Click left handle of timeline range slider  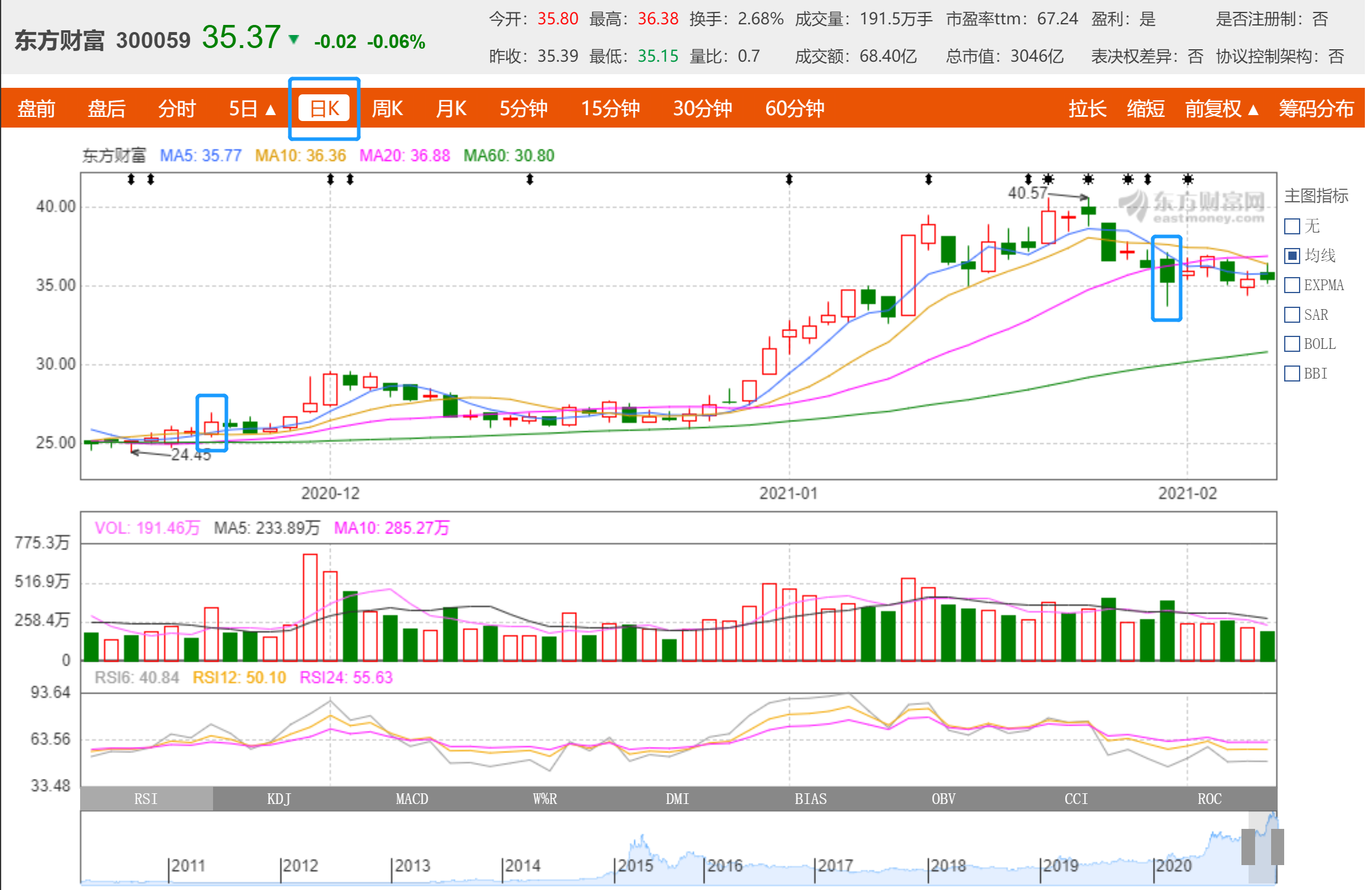pyautogui.click(x=1248, y=847)
